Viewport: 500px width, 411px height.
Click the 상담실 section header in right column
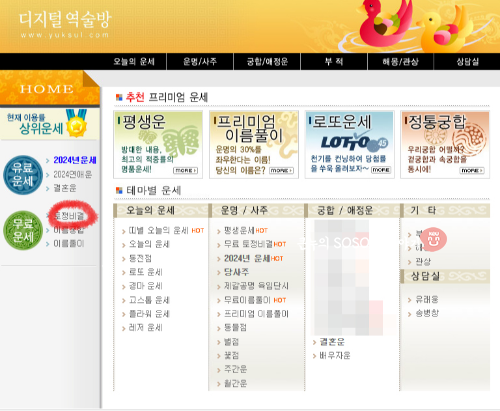(445, 276)
